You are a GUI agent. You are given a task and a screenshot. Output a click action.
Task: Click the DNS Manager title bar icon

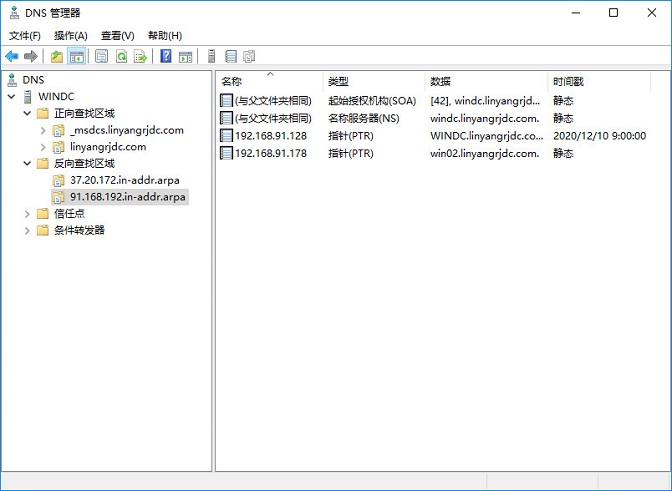(14, 13)
